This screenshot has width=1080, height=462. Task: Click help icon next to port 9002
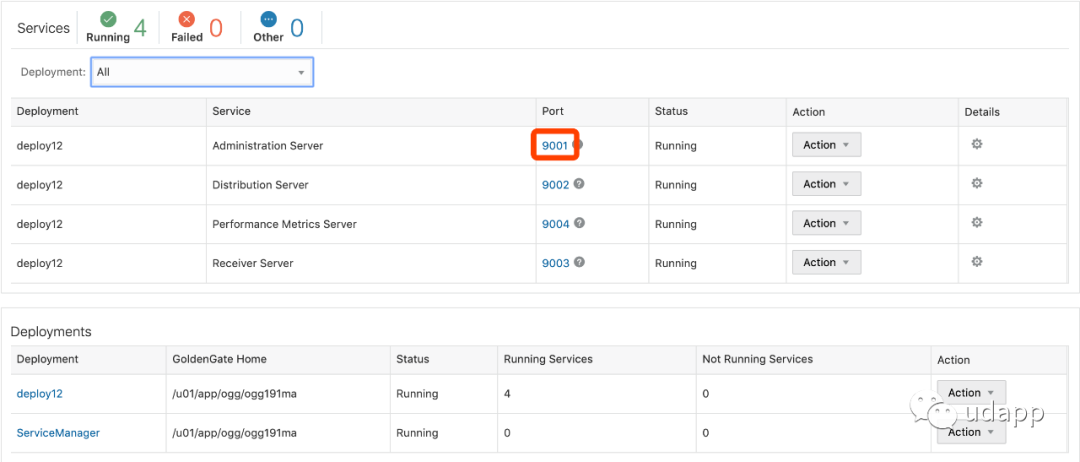(x=579, y=184)
